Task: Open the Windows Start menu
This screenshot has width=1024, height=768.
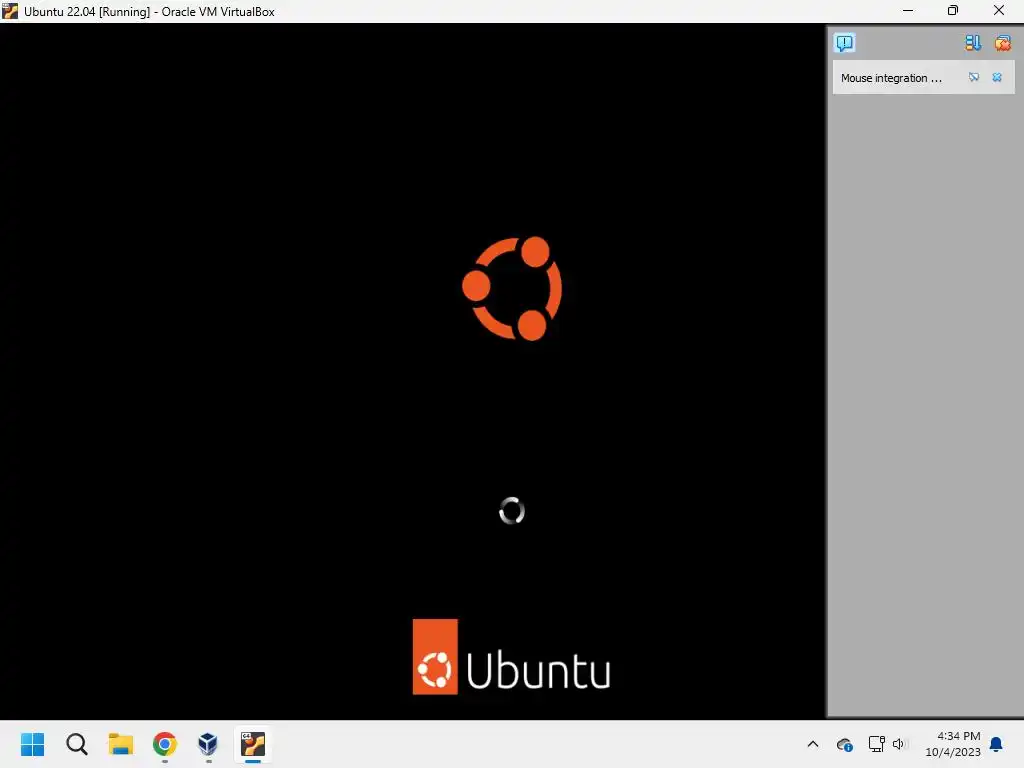Action: pyautogui.click(x=33, y=744)
